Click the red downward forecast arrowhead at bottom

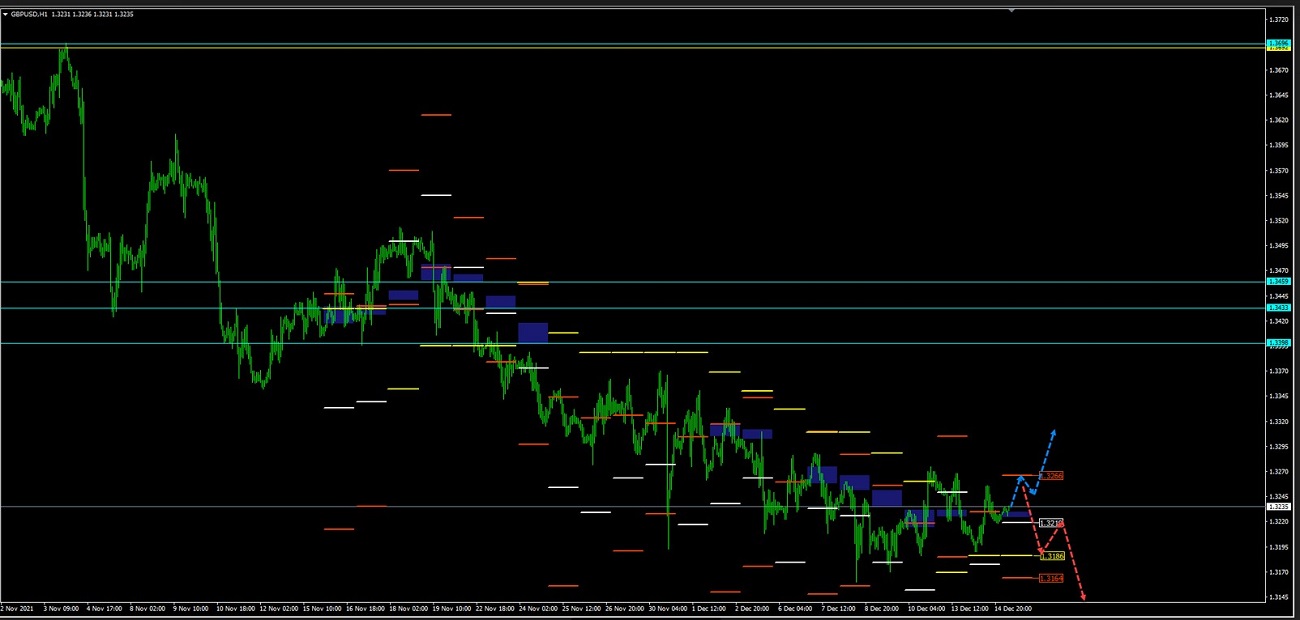(x=1083, y=597)
